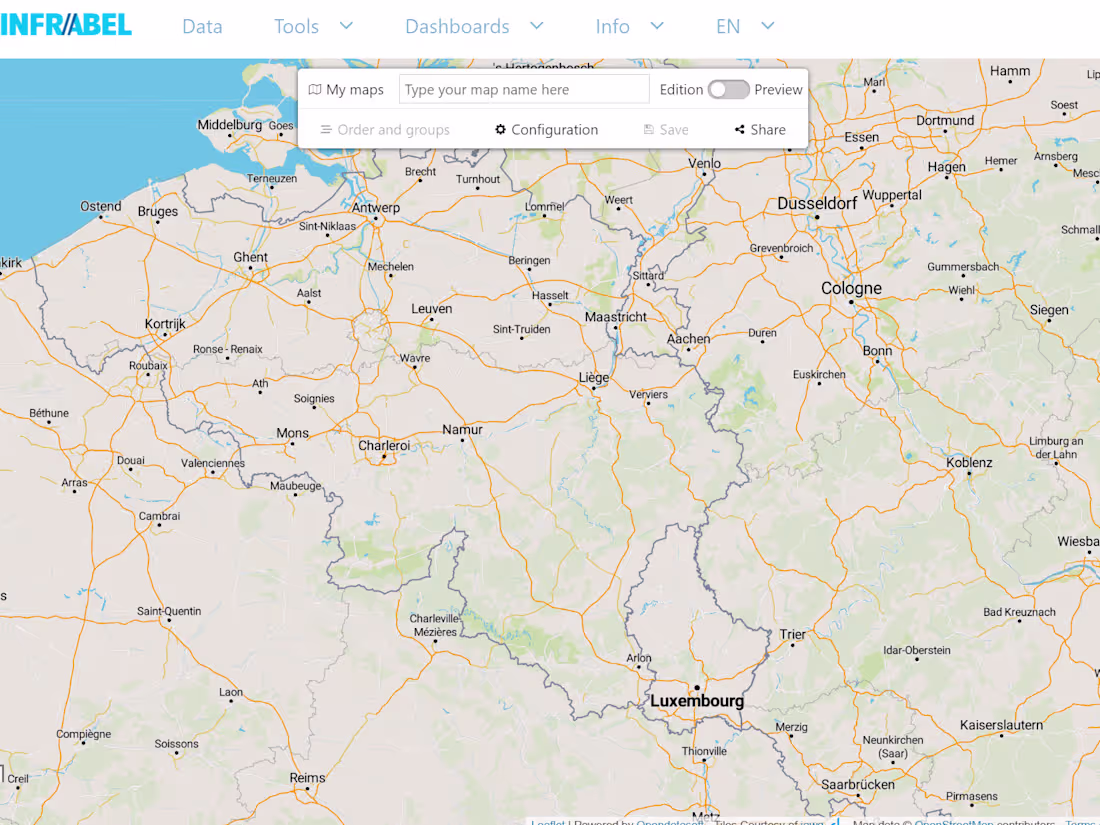This screenshot has height=825, width=1100.
Task: Expand the Dashboards dropdown chevron
Action: (536, 26)
